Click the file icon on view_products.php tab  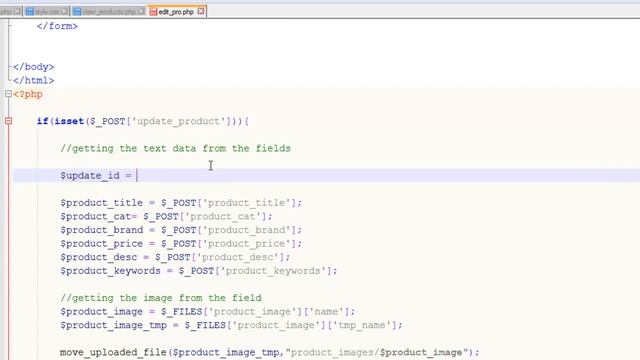coord(77,12)
